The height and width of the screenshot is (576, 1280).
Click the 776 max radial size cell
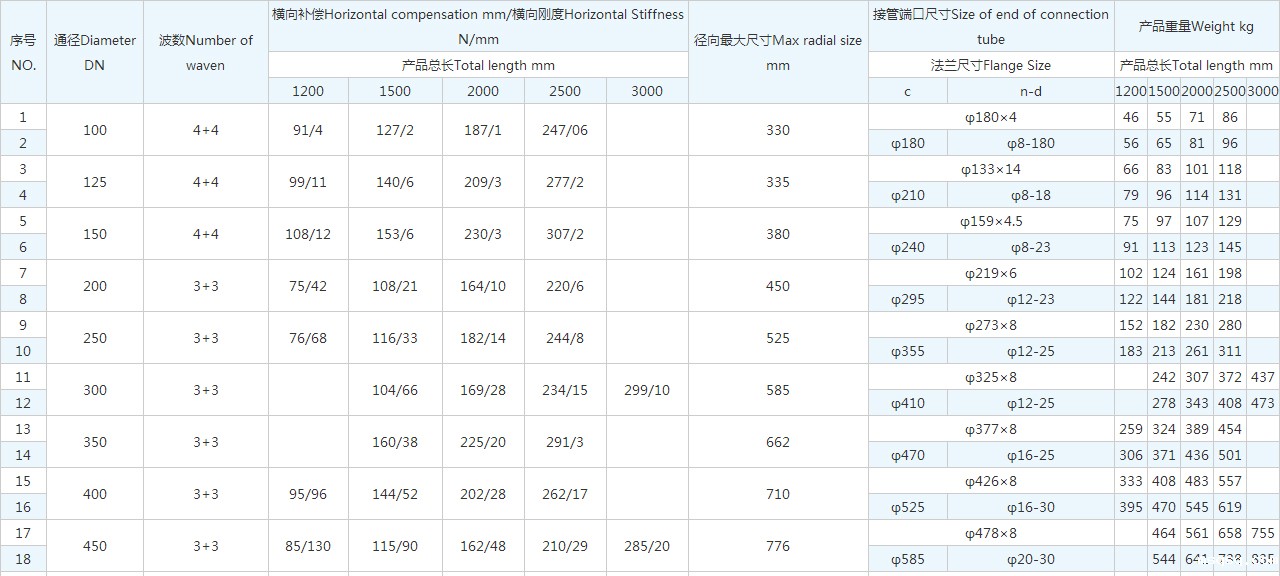point(777,546)
